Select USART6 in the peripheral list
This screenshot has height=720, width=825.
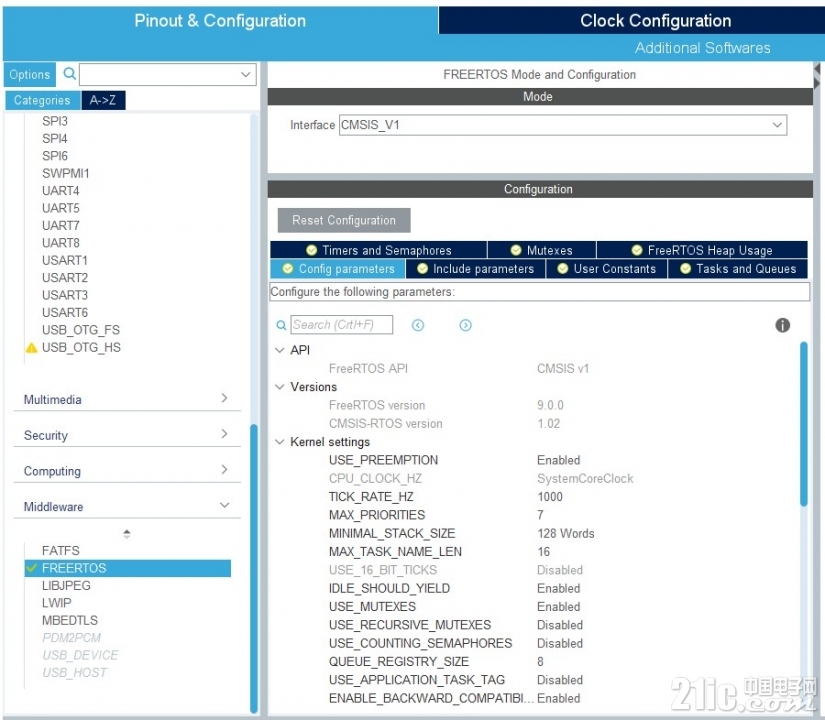click(65, 313)
